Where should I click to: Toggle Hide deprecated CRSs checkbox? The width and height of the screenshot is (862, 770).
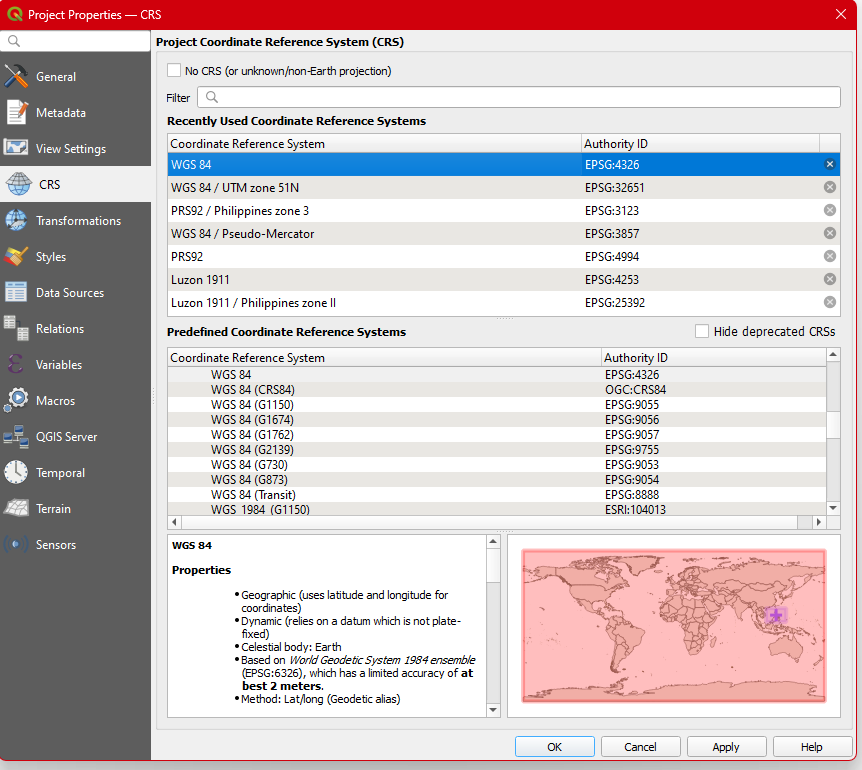pos(702,331)
